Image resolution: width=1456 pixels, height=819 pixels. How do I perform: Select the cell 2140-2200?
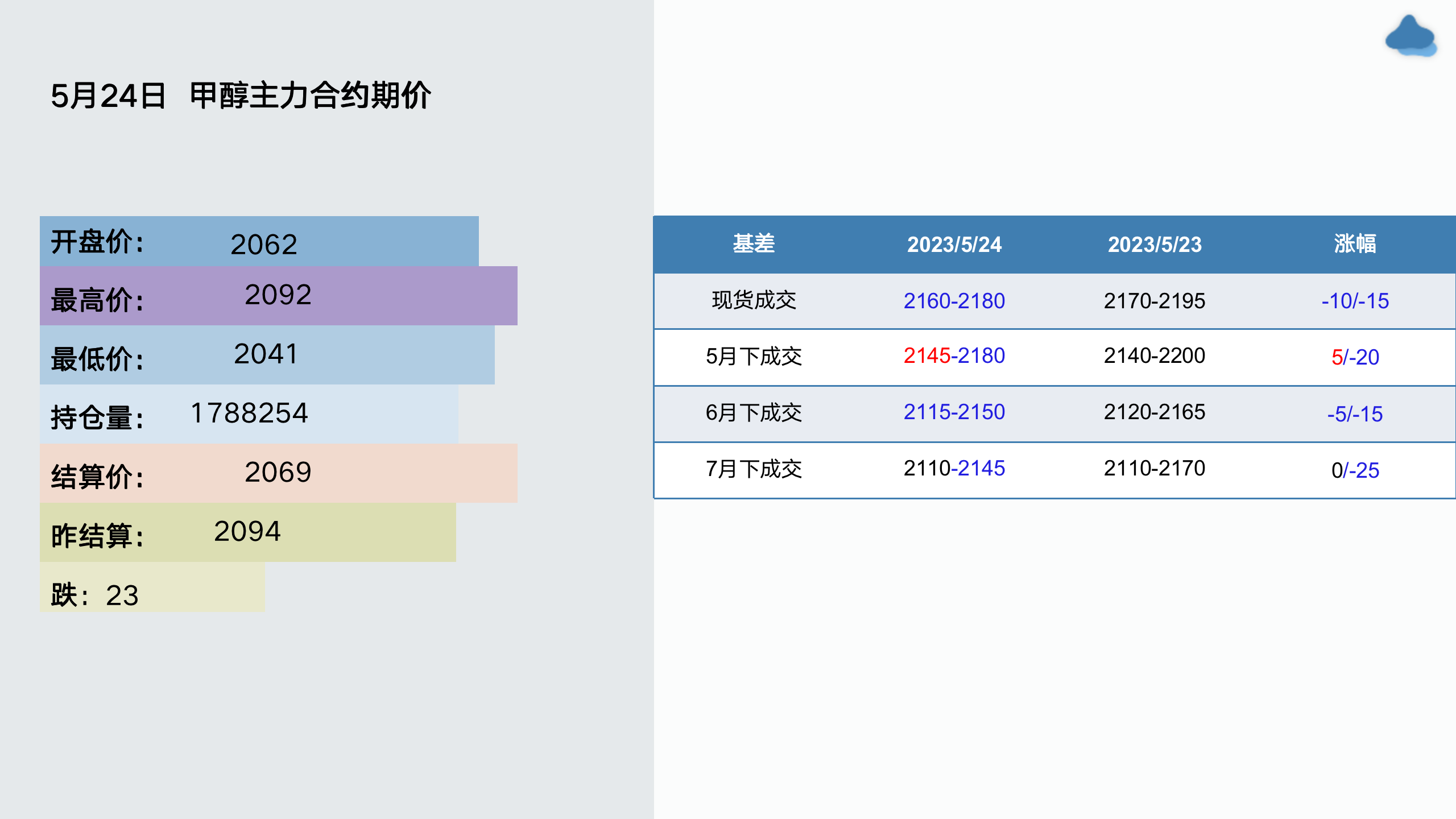pos(1155,355)
